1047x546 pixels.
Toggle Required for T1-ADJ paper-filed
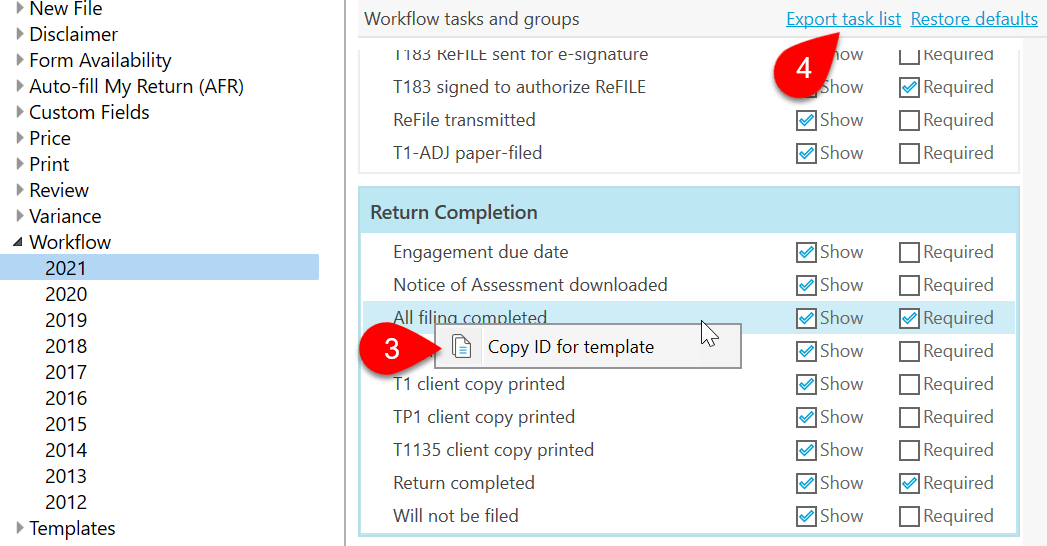909,154
